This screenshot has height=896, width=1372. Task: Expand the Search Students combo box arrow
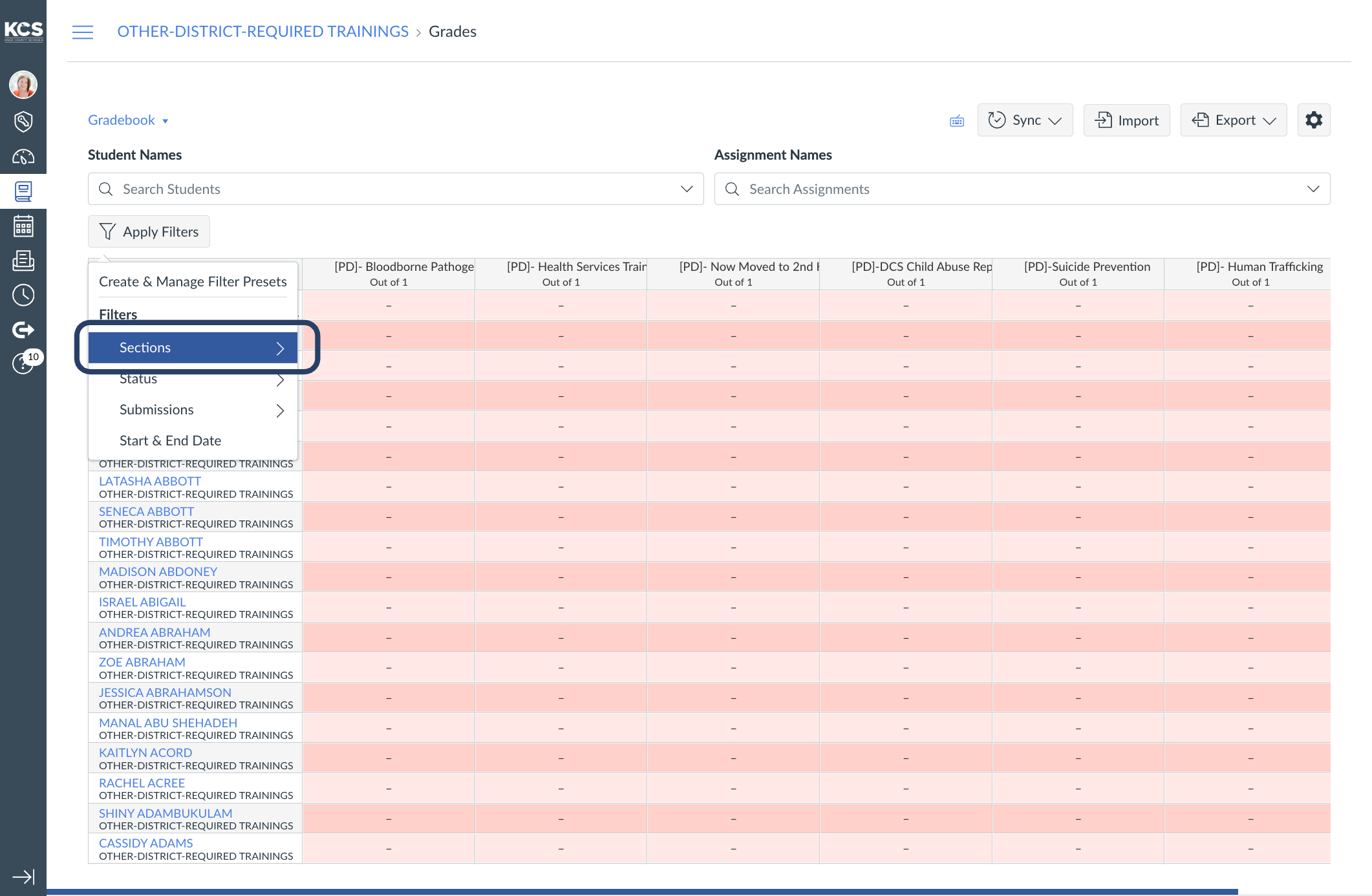pyautogui.click(x=687, y=189)
